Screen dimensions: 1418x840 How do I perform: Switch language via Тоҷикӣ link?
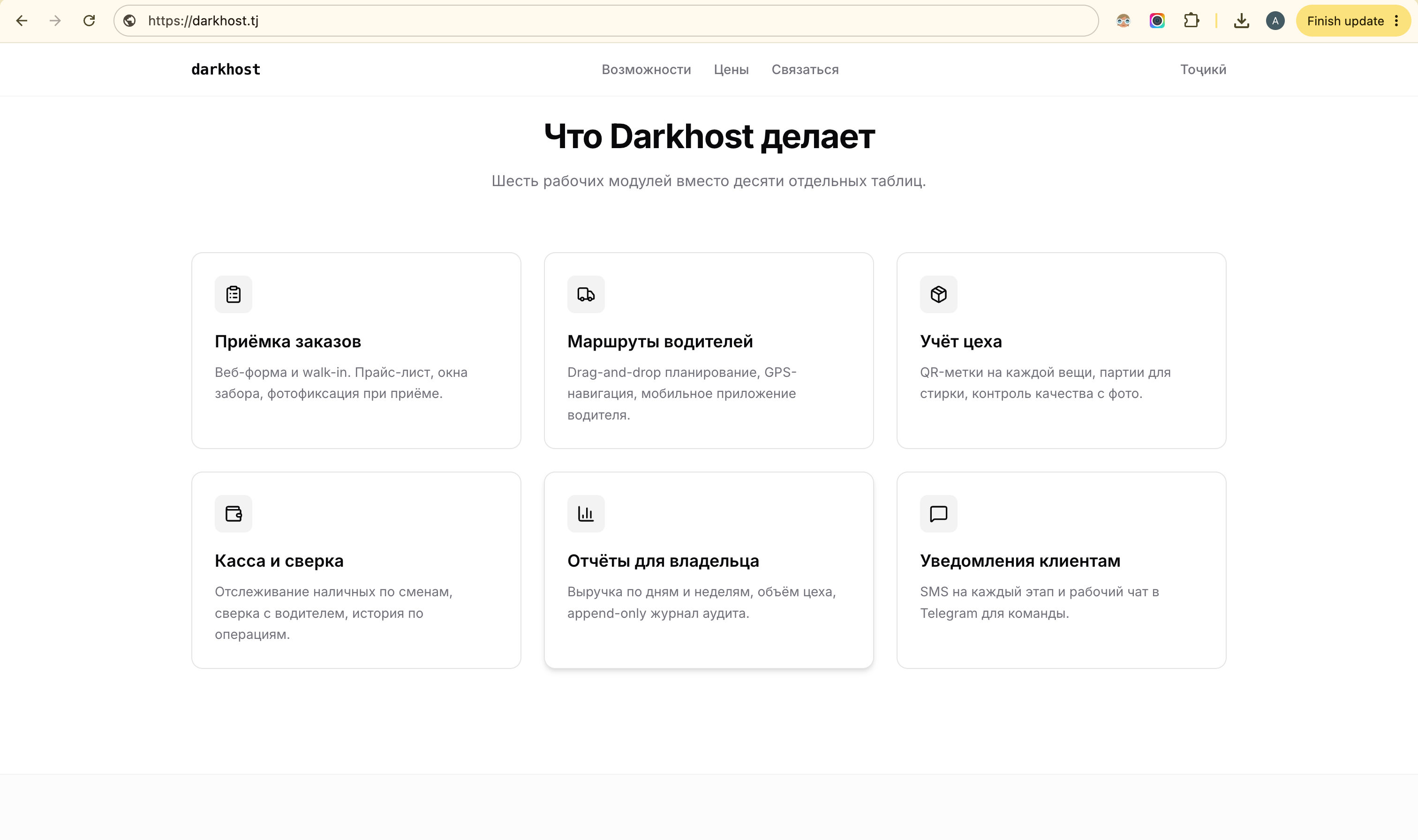[1203, 70]
